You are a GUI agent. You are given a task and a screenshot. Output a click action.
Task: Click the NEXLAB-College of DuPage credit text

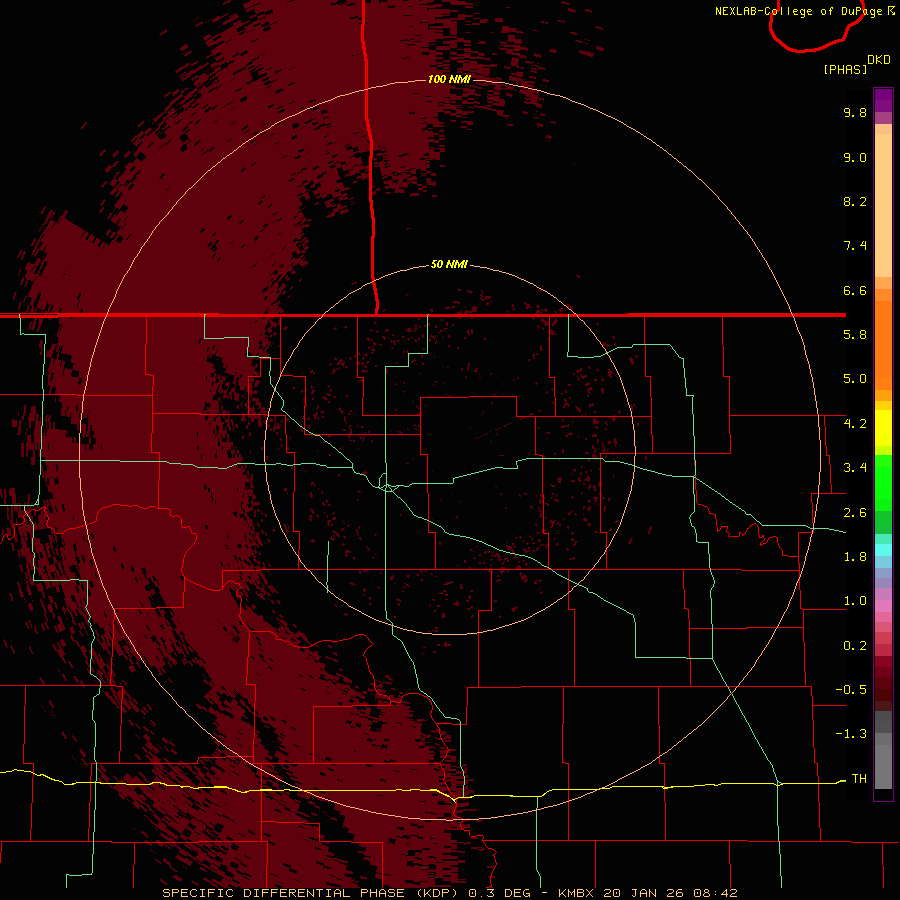pyautogui.click(x=799, y=11)
